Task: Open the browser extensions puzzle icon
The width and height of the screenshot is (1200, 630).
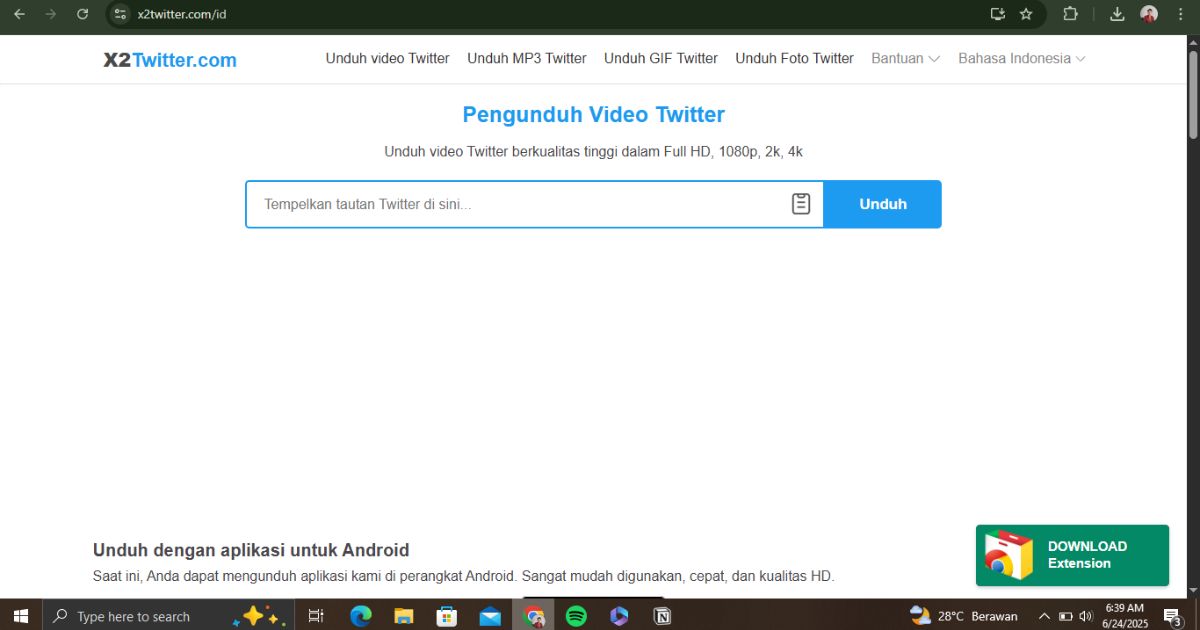Action: click(x=1070, y=14)
